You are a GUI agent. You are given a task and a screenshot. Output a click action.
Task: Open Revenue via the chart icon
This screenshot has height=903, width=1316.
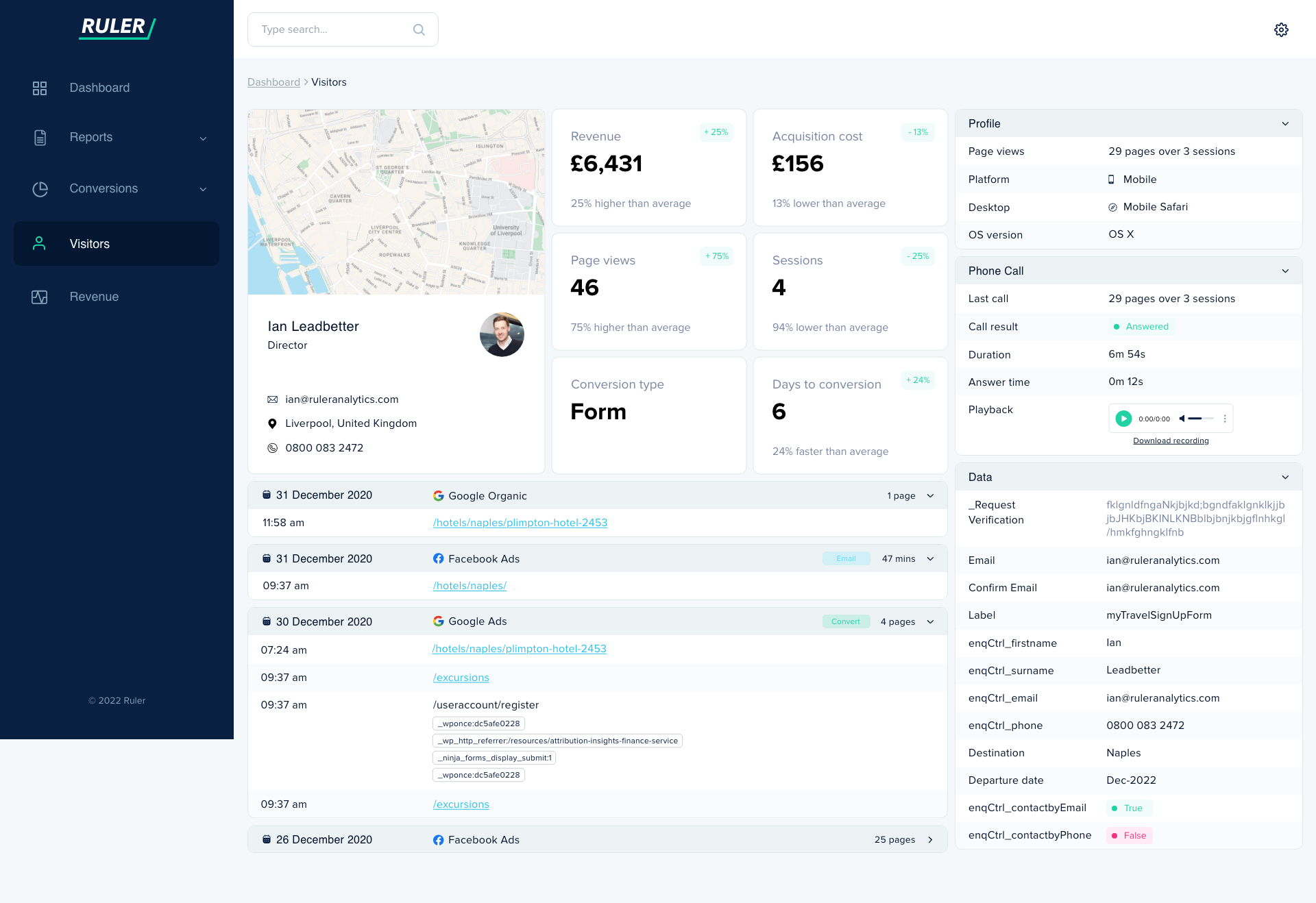(x=40, y=297)
